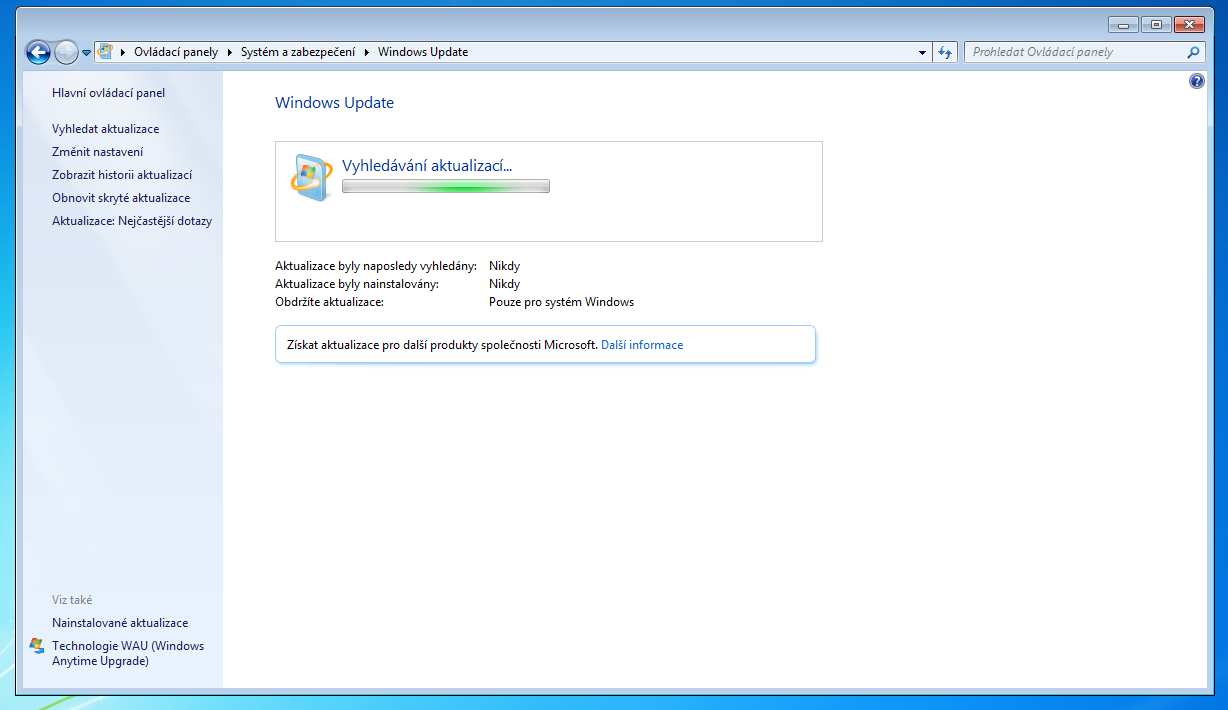Open Aktualizace: Nejčastější dotazy
The height and width of the screenshot is (710, 1228).
[132, 221]
